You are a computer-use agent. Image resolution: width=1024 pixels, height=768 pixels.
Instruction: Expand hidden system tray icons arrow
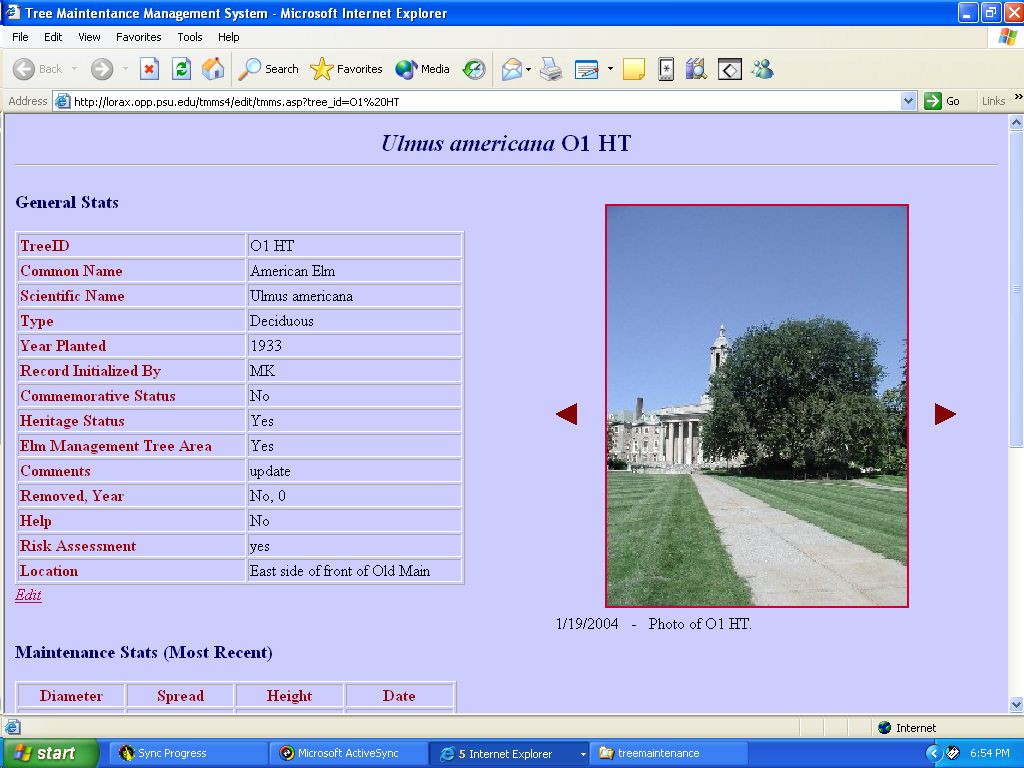[x=933, y=754]
